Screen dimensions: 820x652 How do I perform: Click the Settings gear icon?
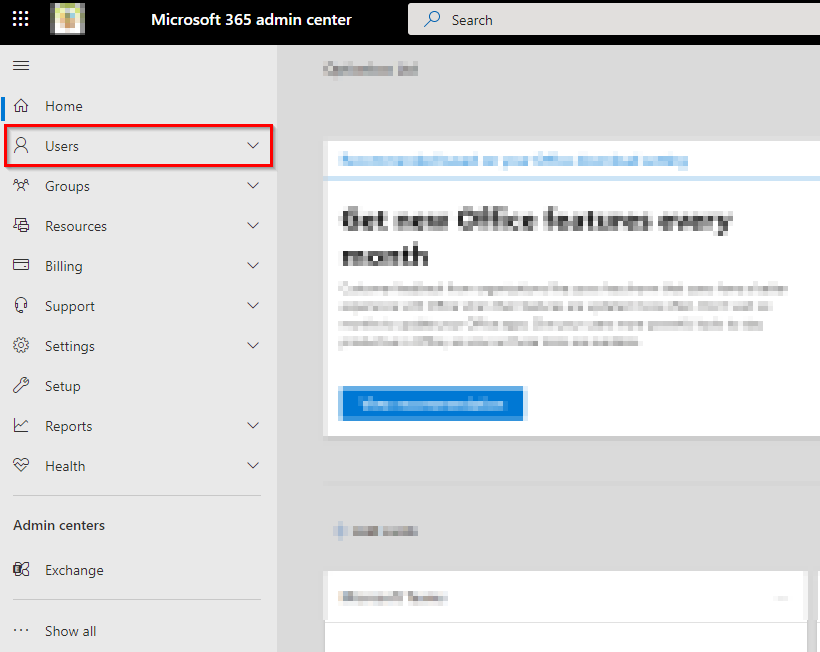pyautogui.click(x=21, y=345)
